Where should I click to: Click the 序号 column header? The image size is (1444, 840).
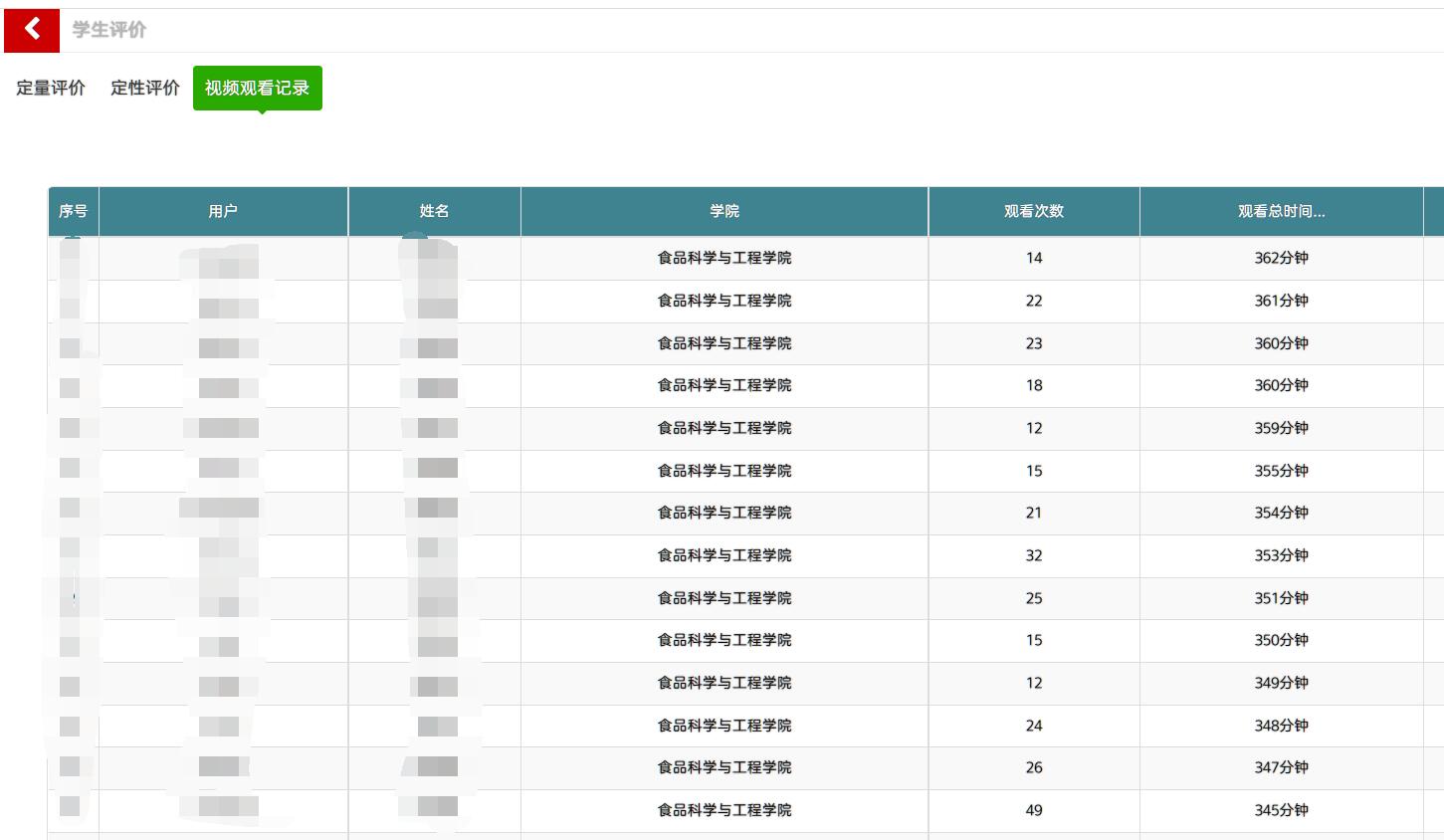tap(73, 211)
